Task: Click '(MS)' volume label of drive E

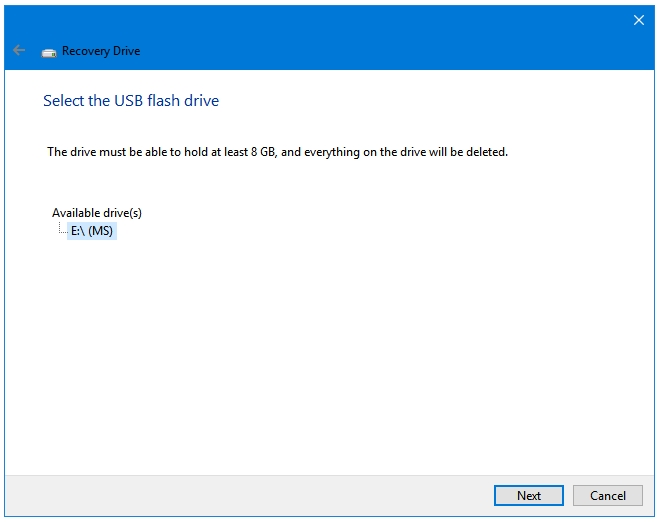Action: pos(100,231)
